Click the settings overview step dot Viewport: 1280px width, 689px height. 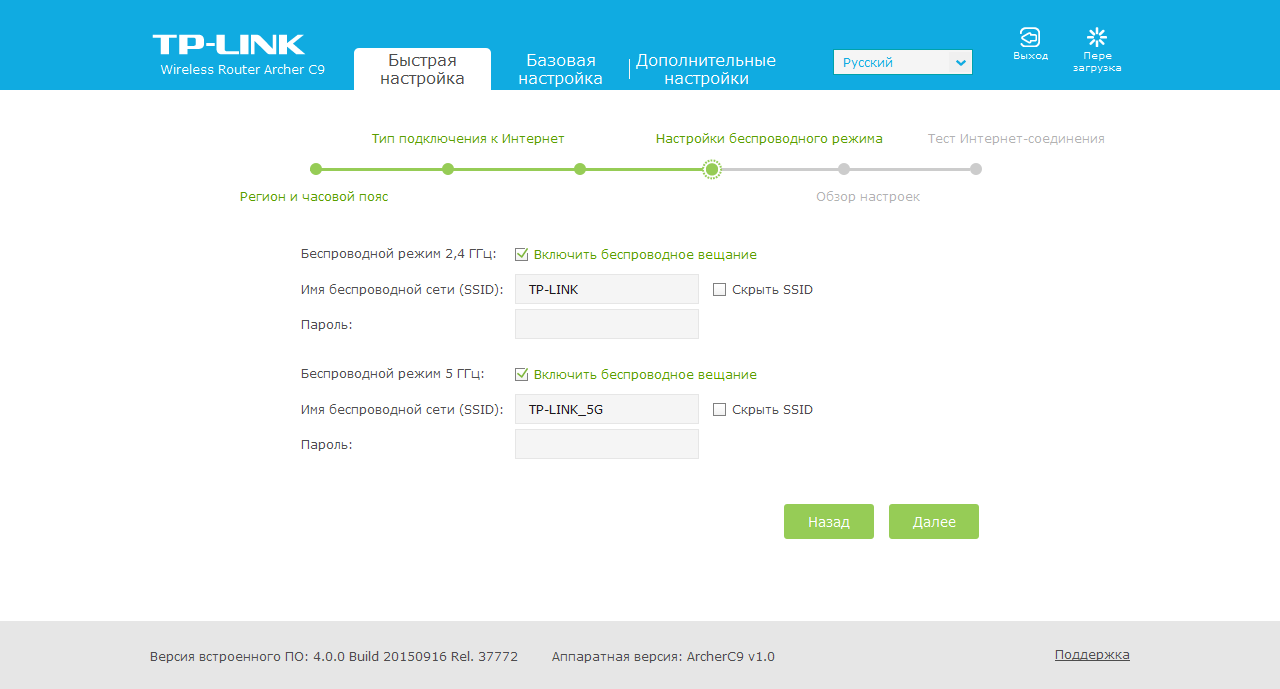tap(844, 169)
